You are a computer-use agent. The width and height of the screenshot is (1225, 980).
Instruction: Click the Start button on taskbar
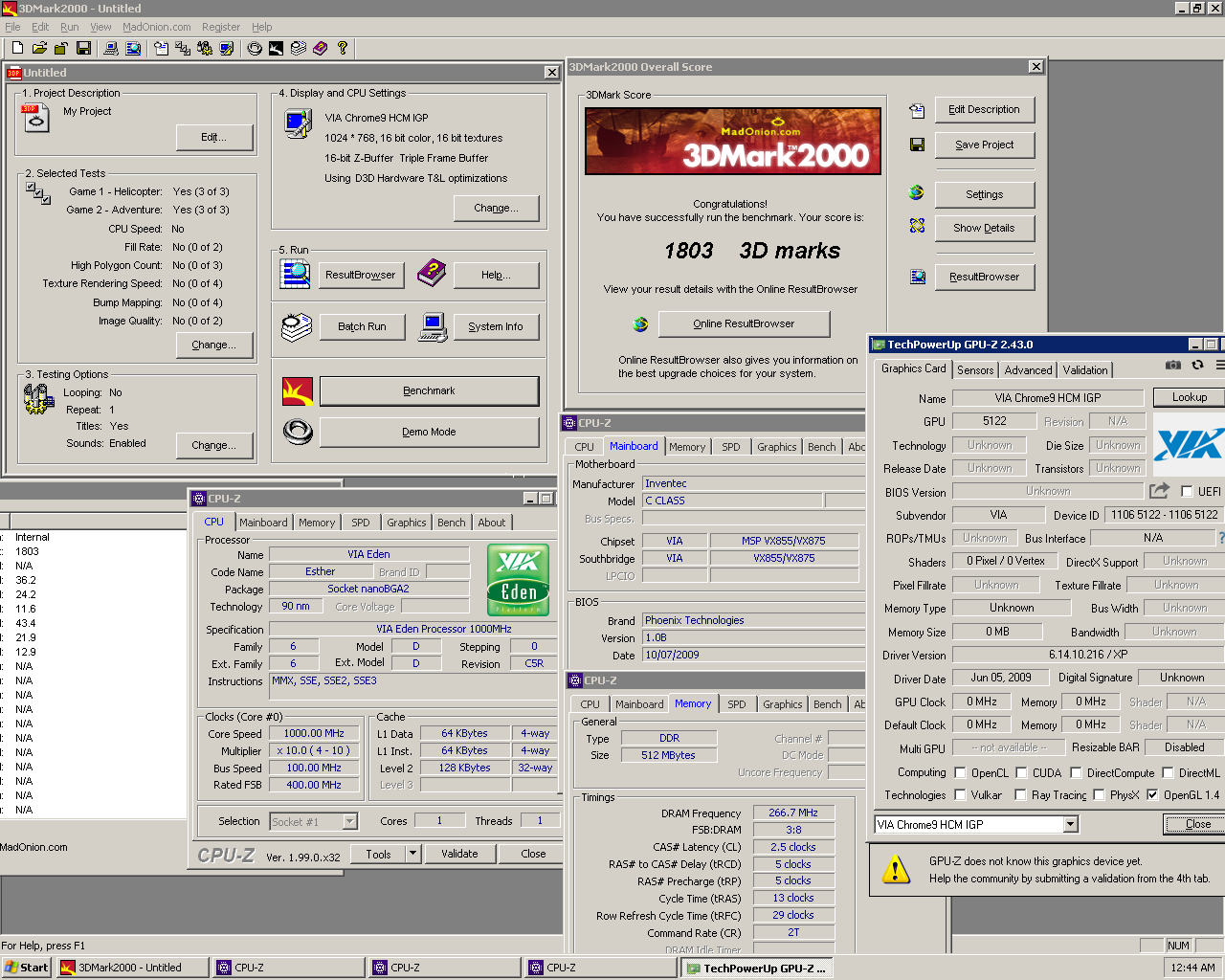tap(26, 968)
